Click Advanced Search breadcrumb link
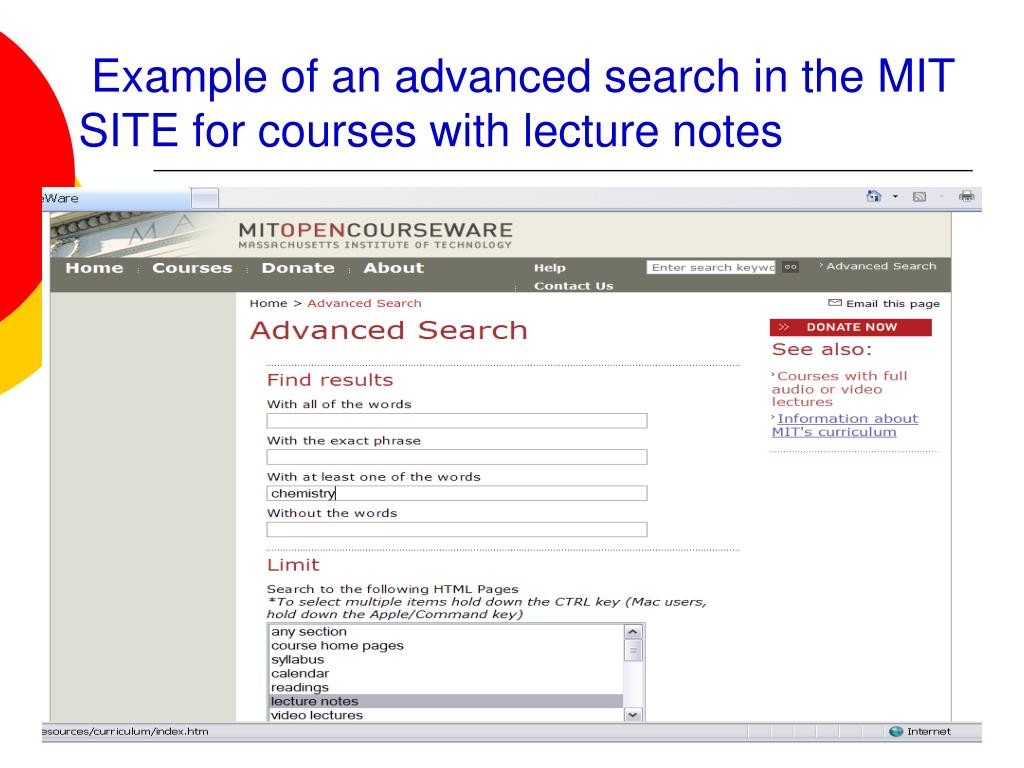1024x768 pixels. tap(364, 303)
